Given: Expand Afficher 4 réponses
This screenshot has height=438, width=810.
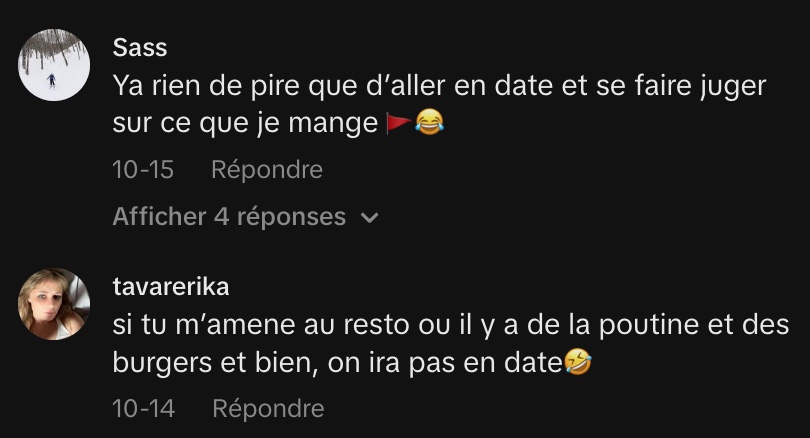Looking at the screenshot, I should (245, 216).
